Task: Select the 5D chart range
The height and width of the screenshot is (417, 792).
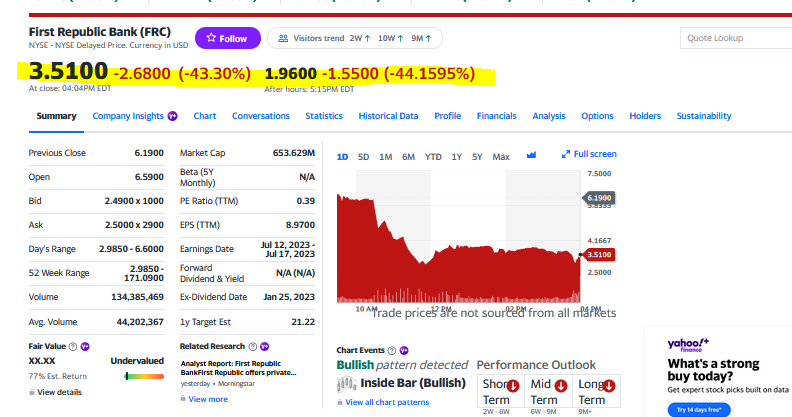Action: [x=363, y=157]
